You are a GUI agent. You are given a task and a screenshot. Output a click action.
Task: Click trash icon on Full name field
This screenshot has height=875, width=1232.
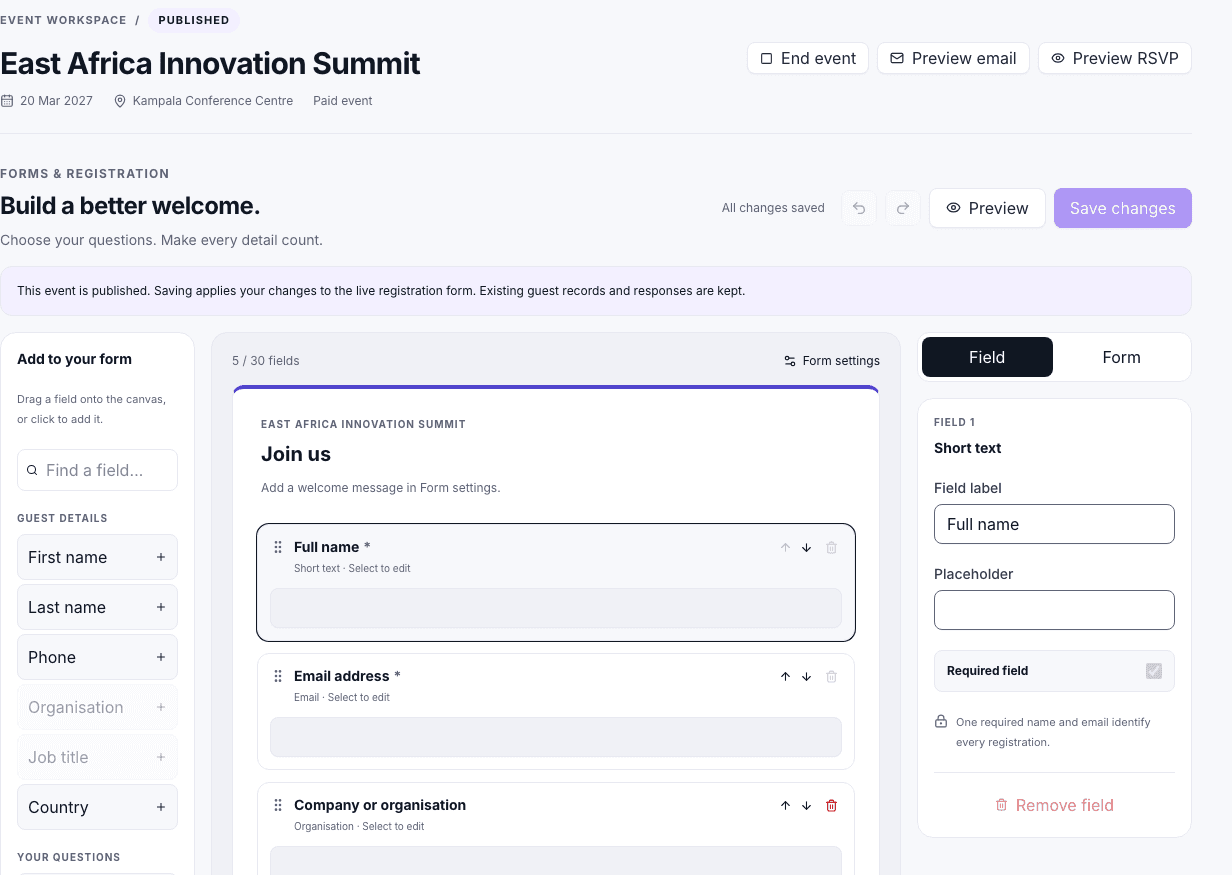(x=831, y=548)
